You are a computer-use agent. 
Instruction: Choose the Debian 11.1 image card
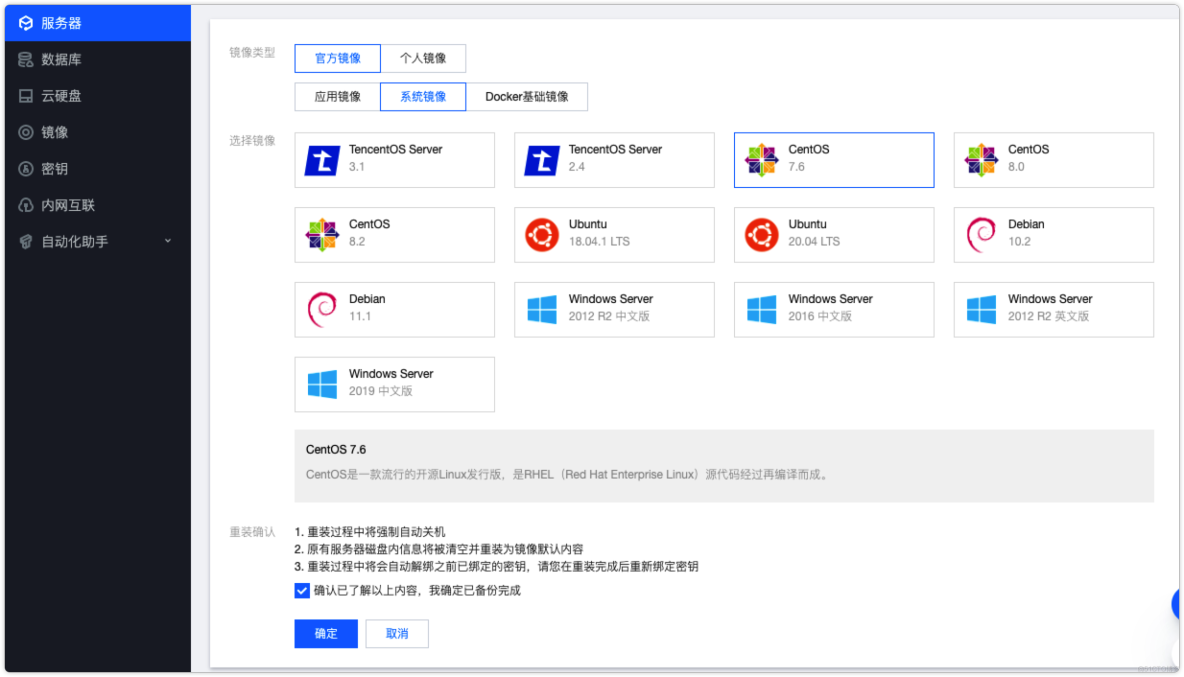[x=395, y=309]
